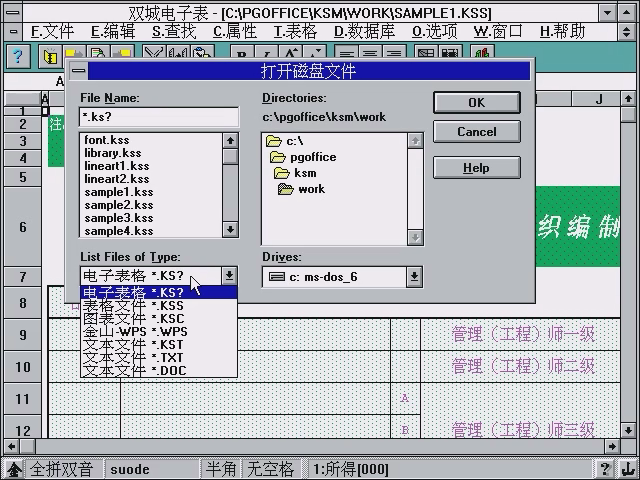Toggle 半角 half-width mode in status bar
640x480 pixels.
point(221,469)
